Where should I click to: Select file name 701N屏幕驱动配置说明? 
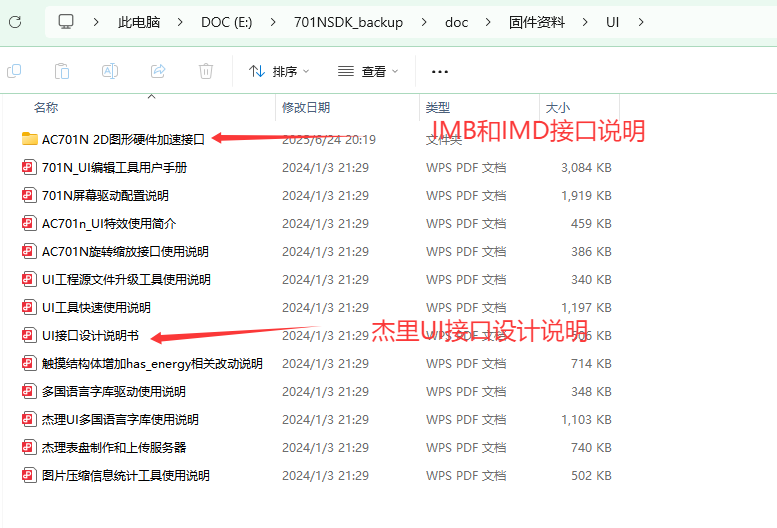(x=105, y=196)
